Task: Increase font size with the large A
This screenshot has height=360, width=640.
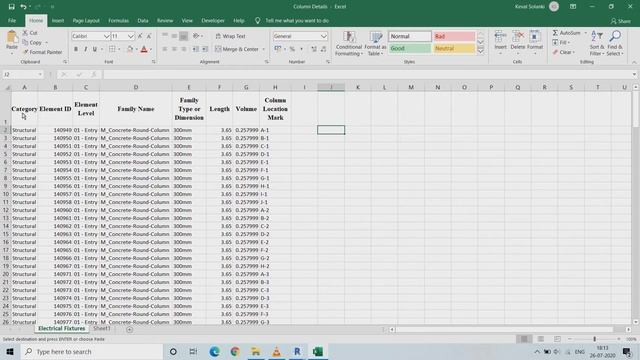Action: 140,36
